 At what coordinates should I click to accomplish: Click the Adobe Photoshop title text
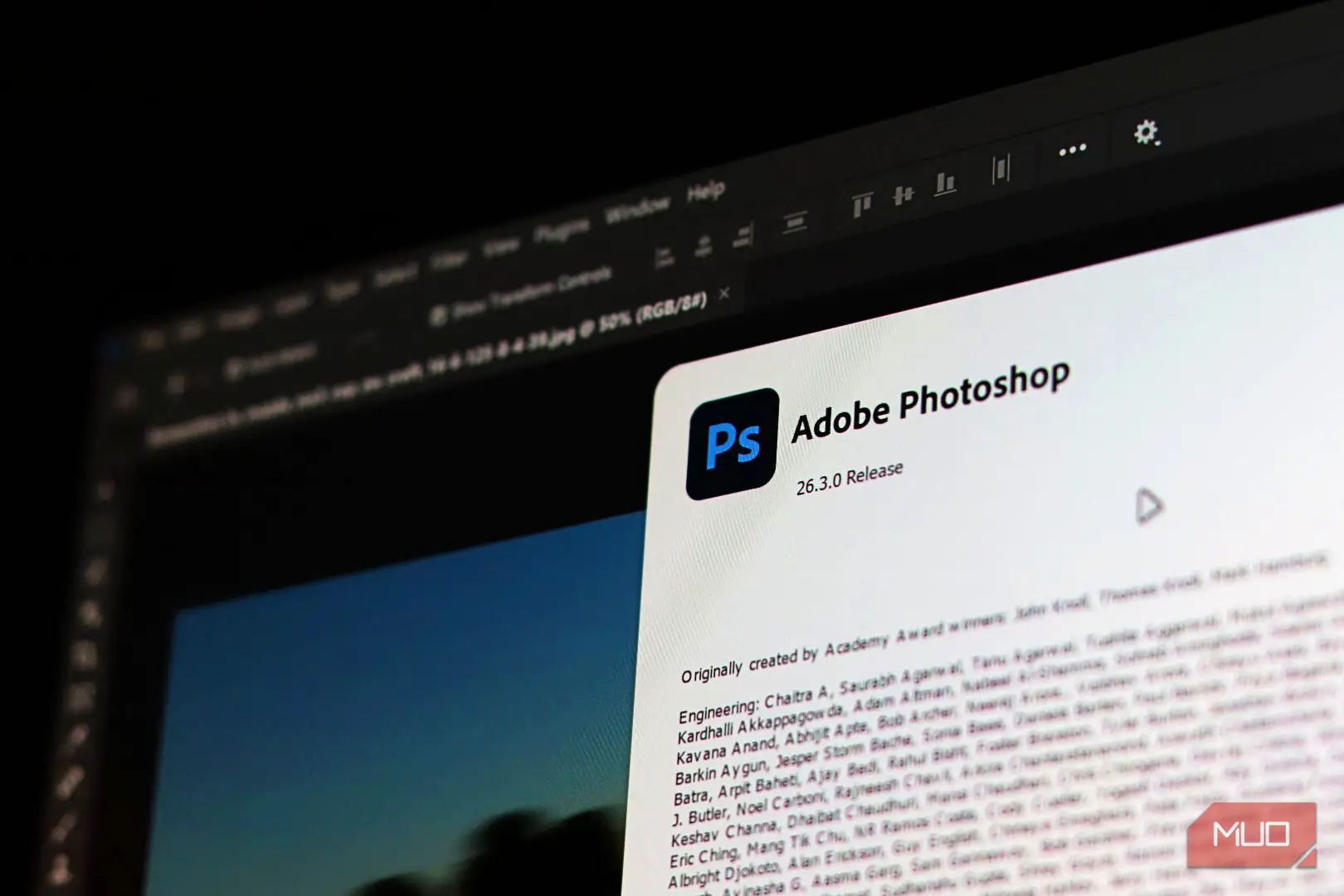[x=930, y=402]
